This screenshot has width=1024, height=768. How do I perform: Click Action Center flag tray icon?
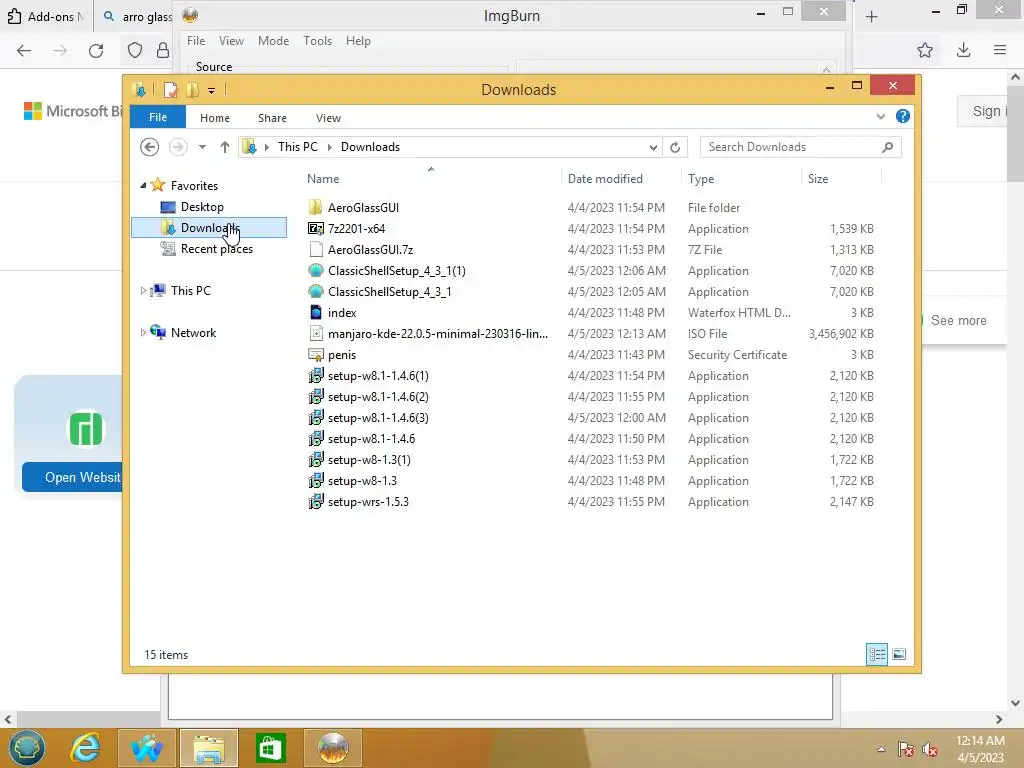[905, 749]
